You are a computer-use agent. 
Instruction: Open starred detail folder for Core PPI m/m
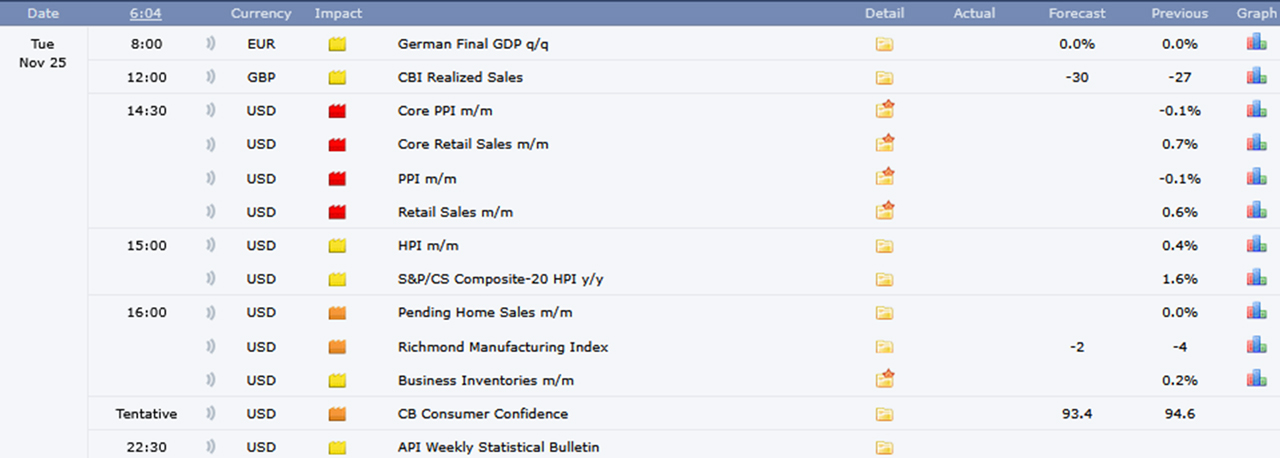tap(884, 110)
